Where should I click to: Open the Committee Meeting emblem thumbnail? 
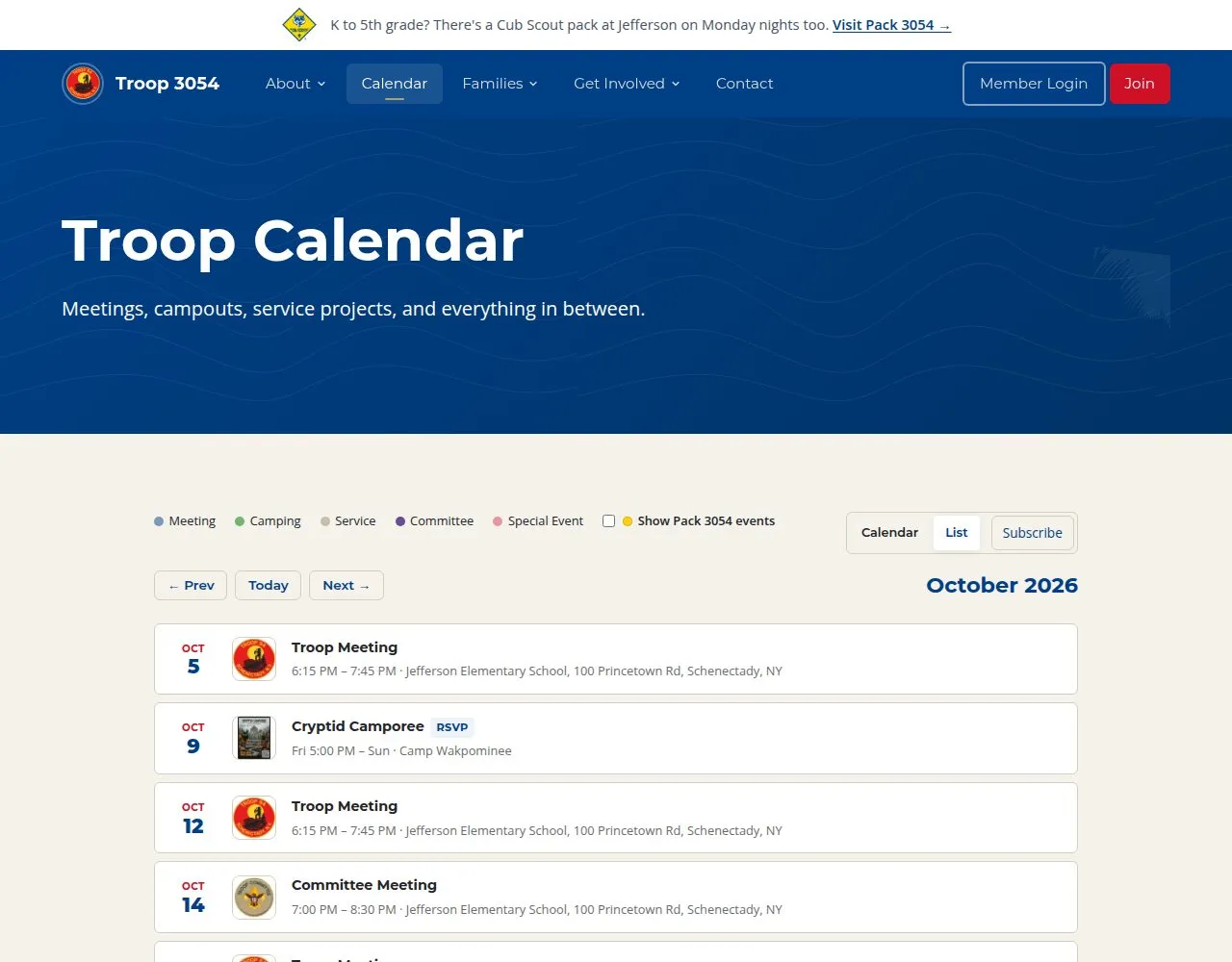(254, 897)
